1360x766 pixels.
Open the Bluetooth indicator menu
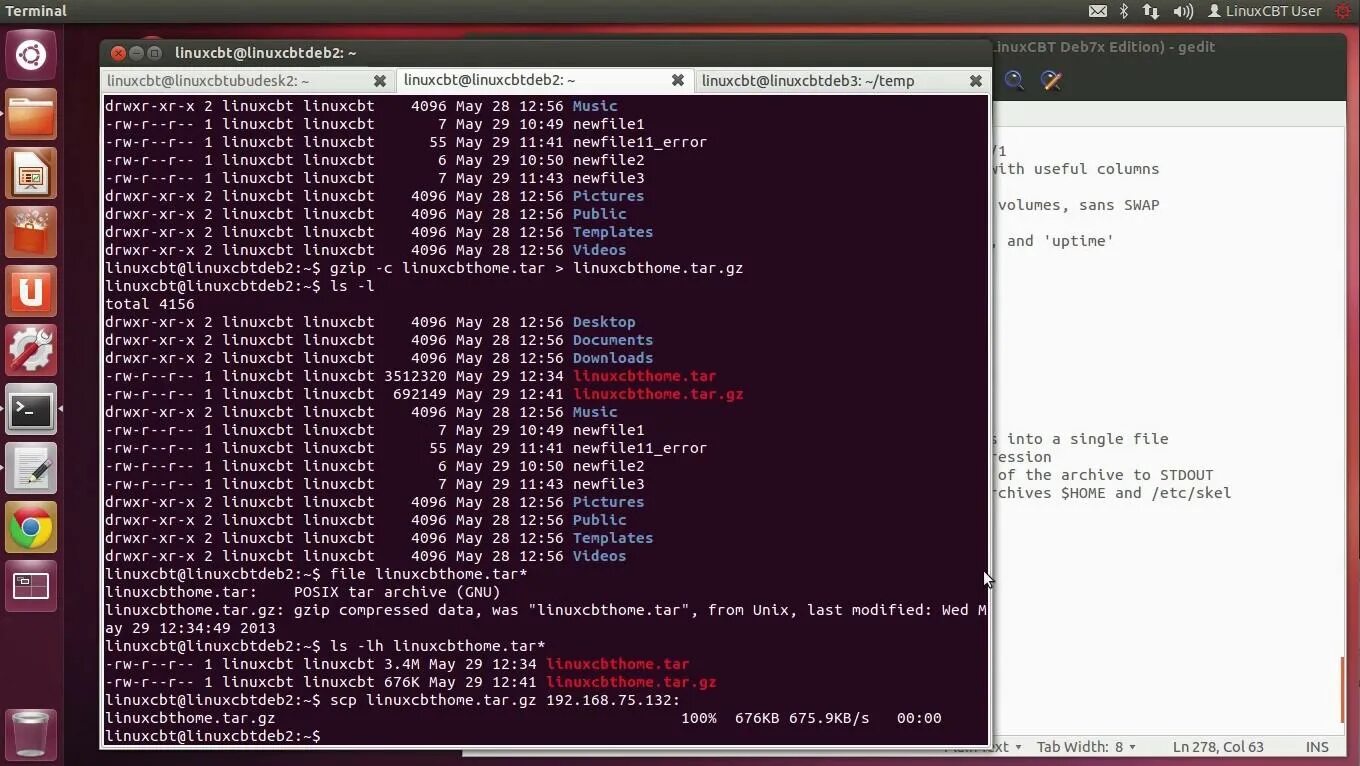(1124, 11)
